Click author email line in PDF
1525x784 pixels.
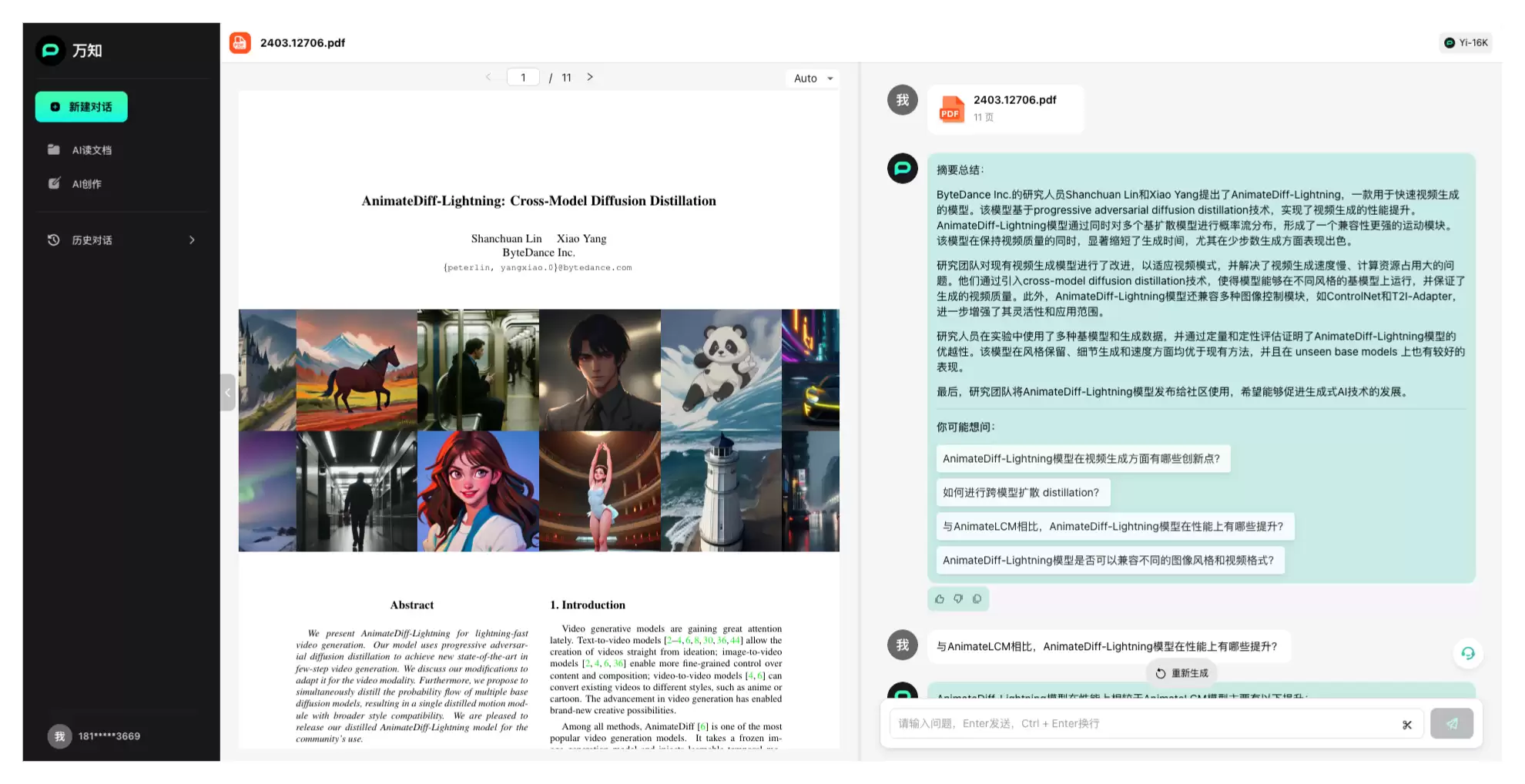(538, 268)
